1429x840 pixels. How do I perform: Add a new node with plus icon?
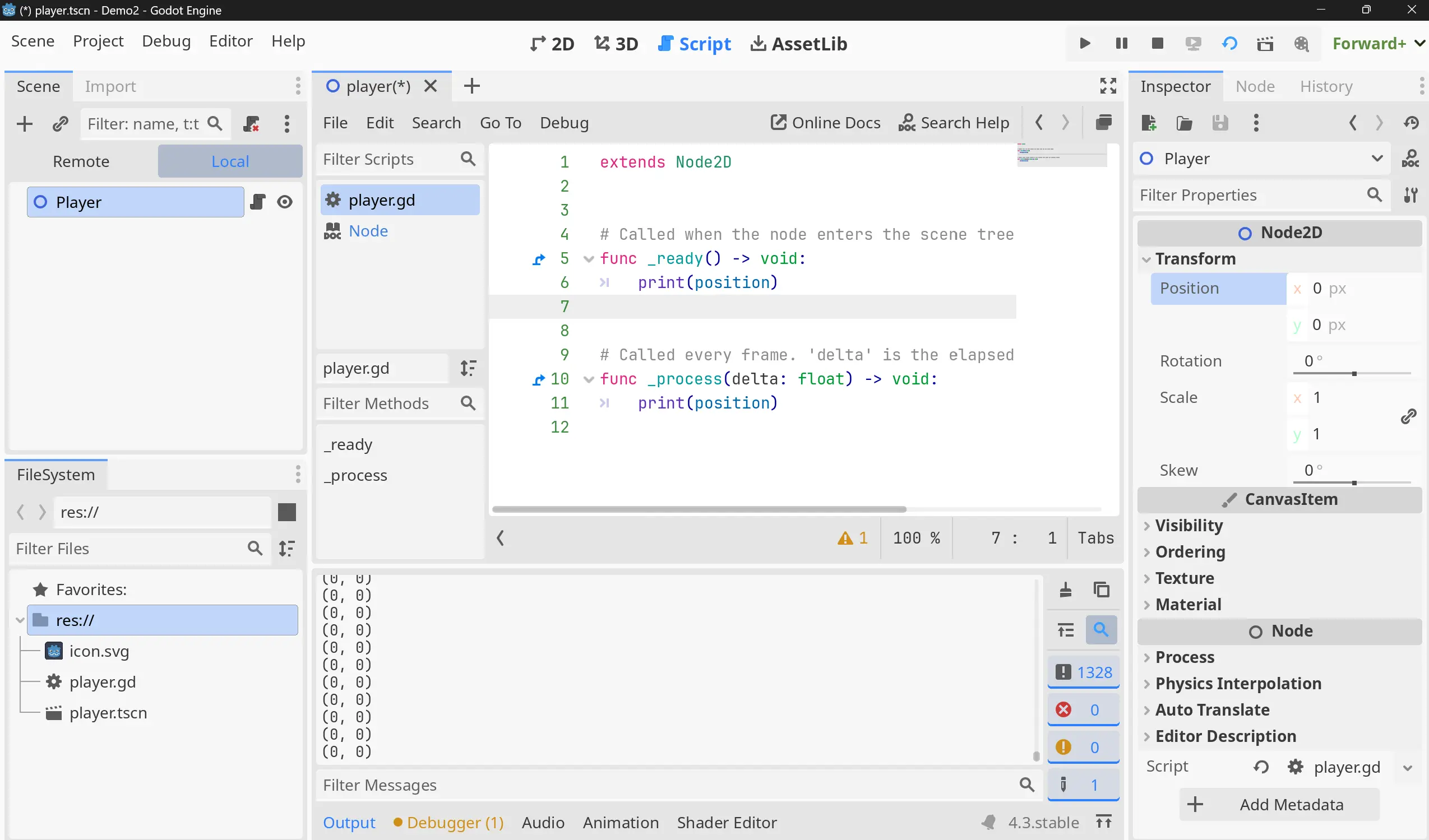coord(24,124)
